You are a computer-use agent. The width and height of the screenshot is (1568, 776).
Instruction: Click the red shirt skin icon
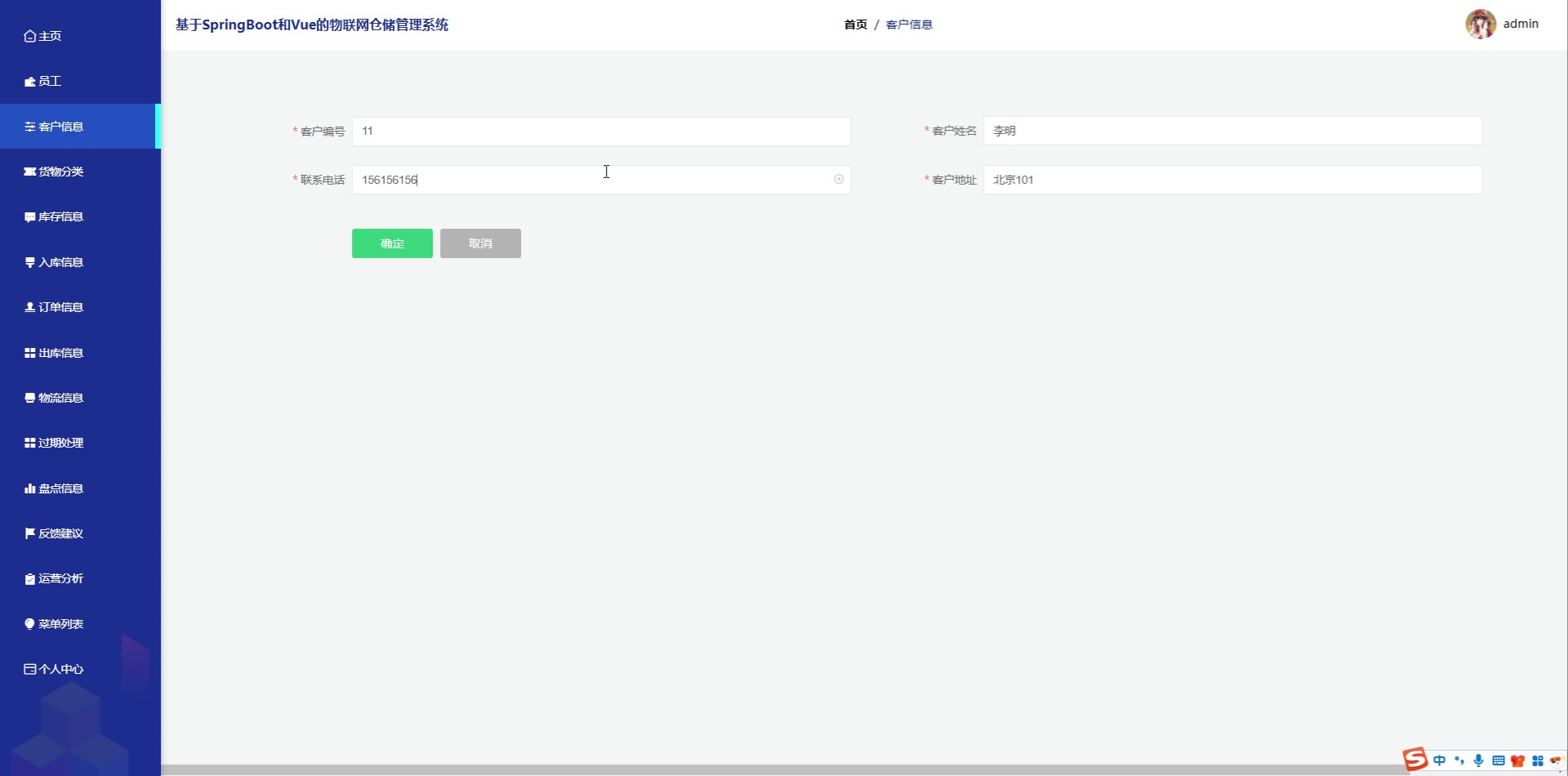1518,760
